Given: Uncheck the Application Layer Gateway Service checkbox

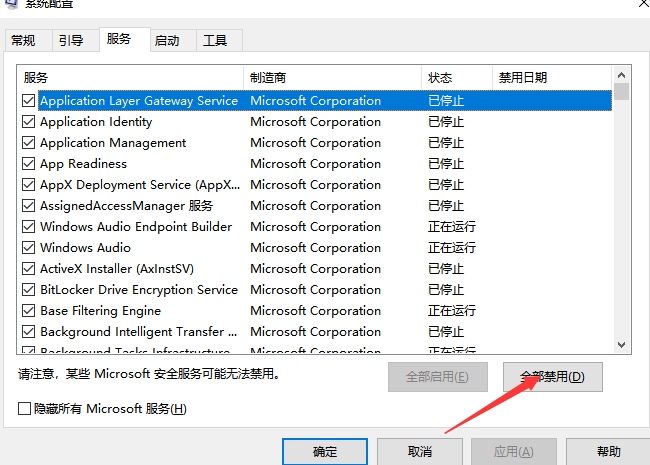Looking at the screenshot, I should pos(28,101).
